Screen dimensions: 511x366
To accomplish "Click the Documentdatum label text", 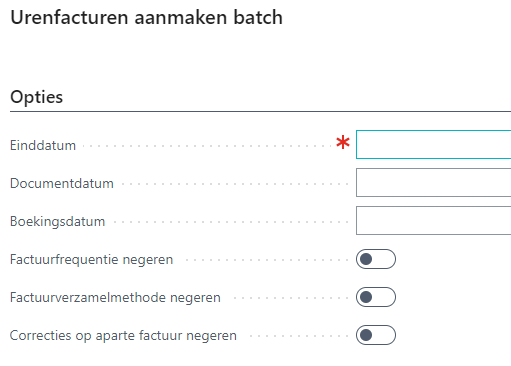I will [x=62, y=184].
